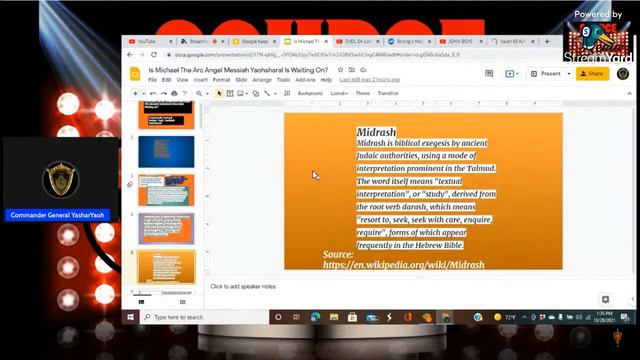Select the Paint format tool
This screenshot has height=360, width=640.
[x=185, y=93]
